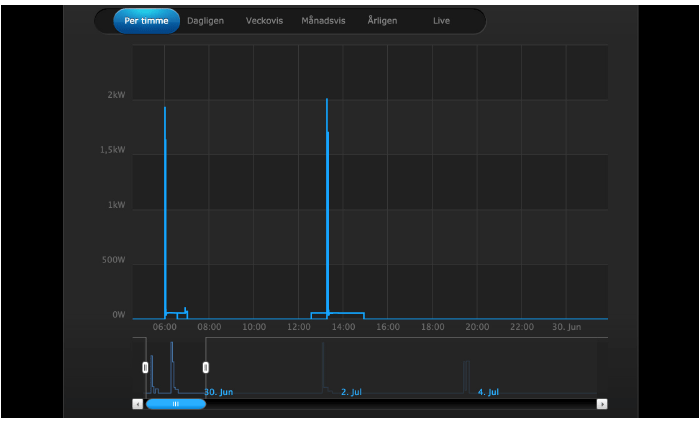Open the Veckovis tab
Screen dimensions: 700x423
264,21
